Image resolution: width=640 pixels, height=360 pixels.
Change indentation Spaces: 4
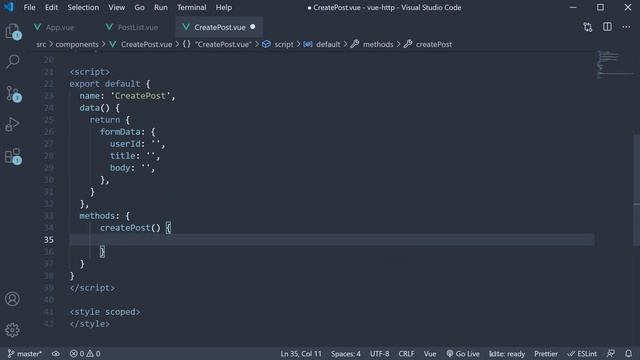tap(346, 354)
